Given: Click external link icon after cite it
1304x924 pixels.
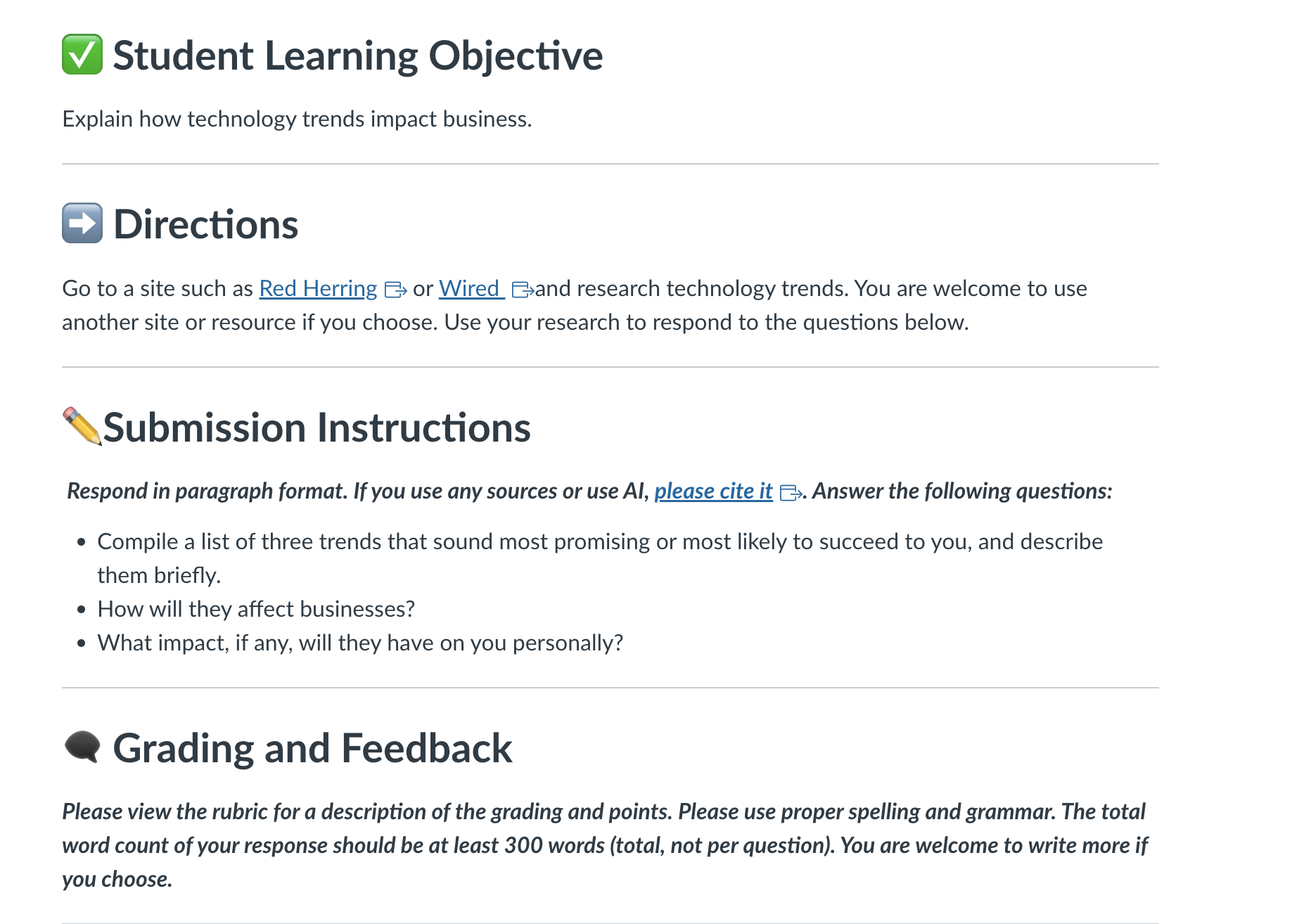Looking at the screenshot, I should [x=791, y=492].
